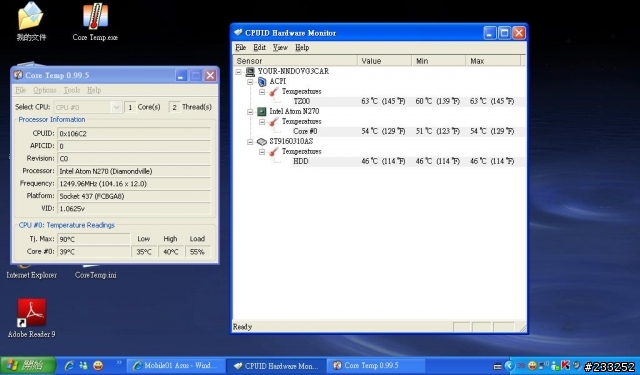Click the thermometer icon under ST9160310AS Temperatures
This screenshot has width=640, height=375.
coord(273,151)
